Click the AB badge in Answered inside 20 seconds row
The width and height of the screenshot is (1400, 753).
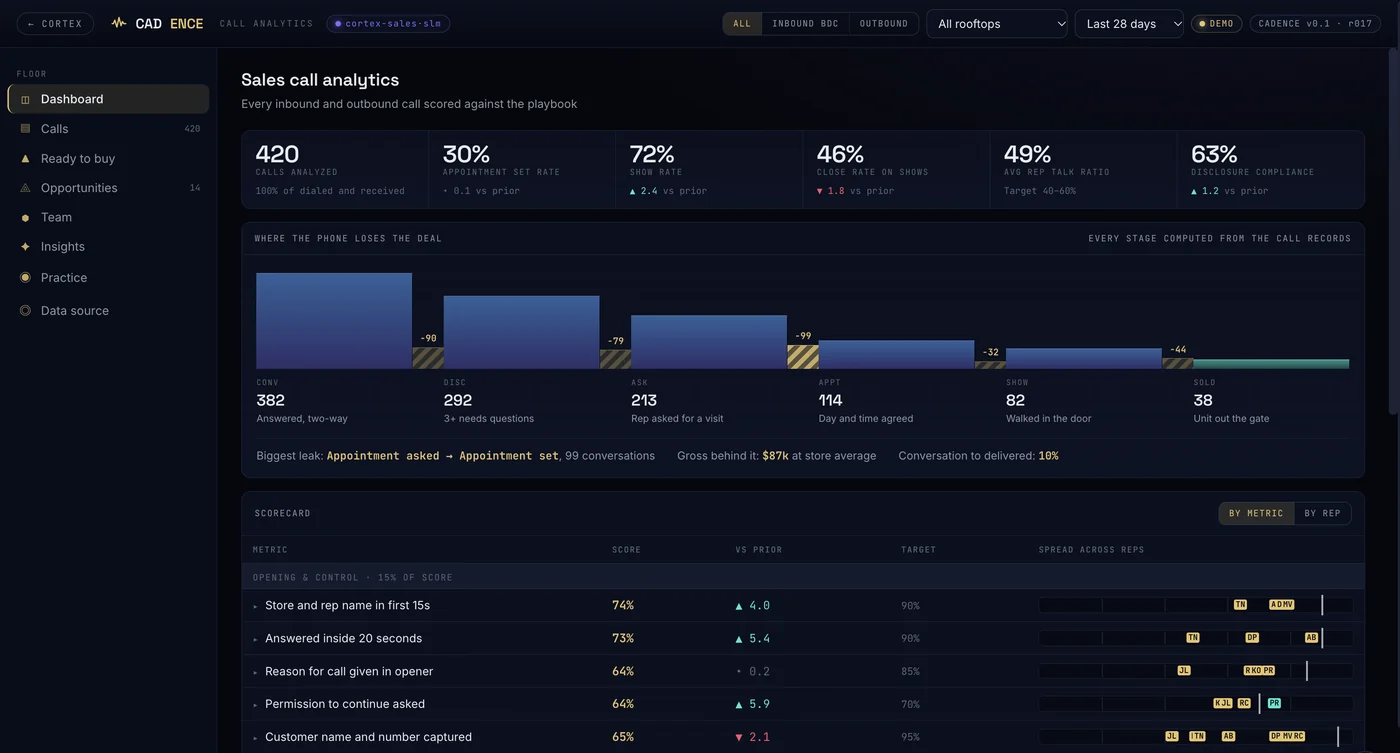point(1311,637)
